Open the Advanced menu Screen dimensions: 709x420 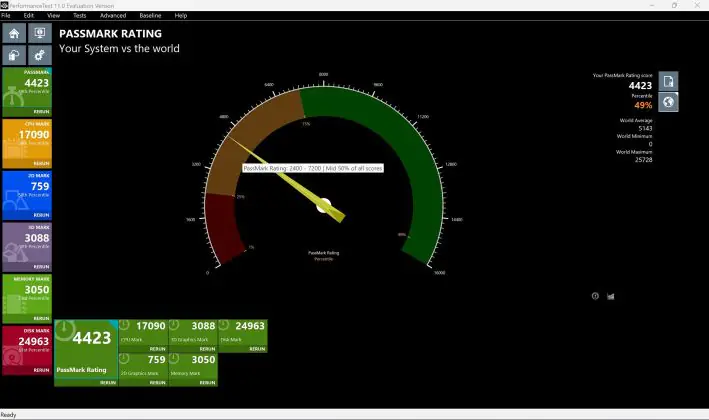(113, 15)
